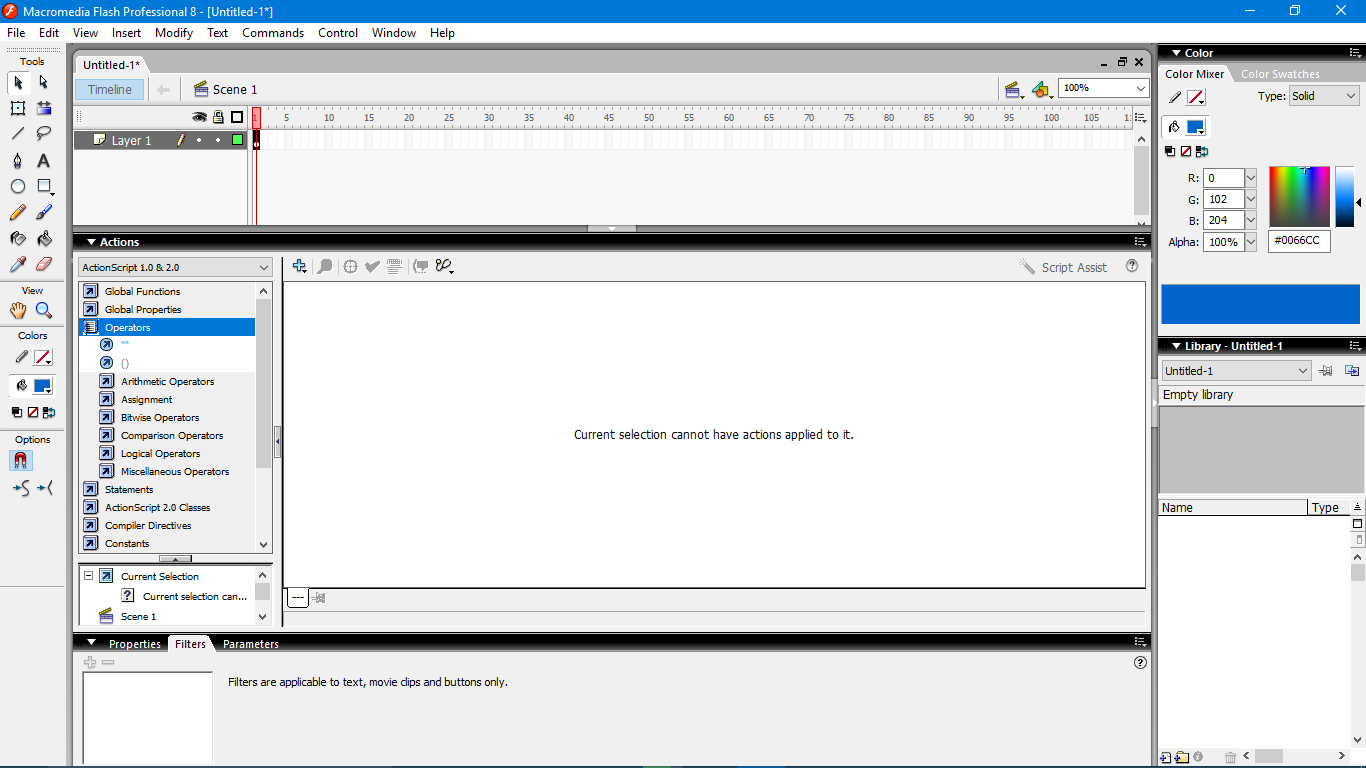Select Scene 1 in script navigator
This screenshot has width=1366, height=768.
[139, 616]
